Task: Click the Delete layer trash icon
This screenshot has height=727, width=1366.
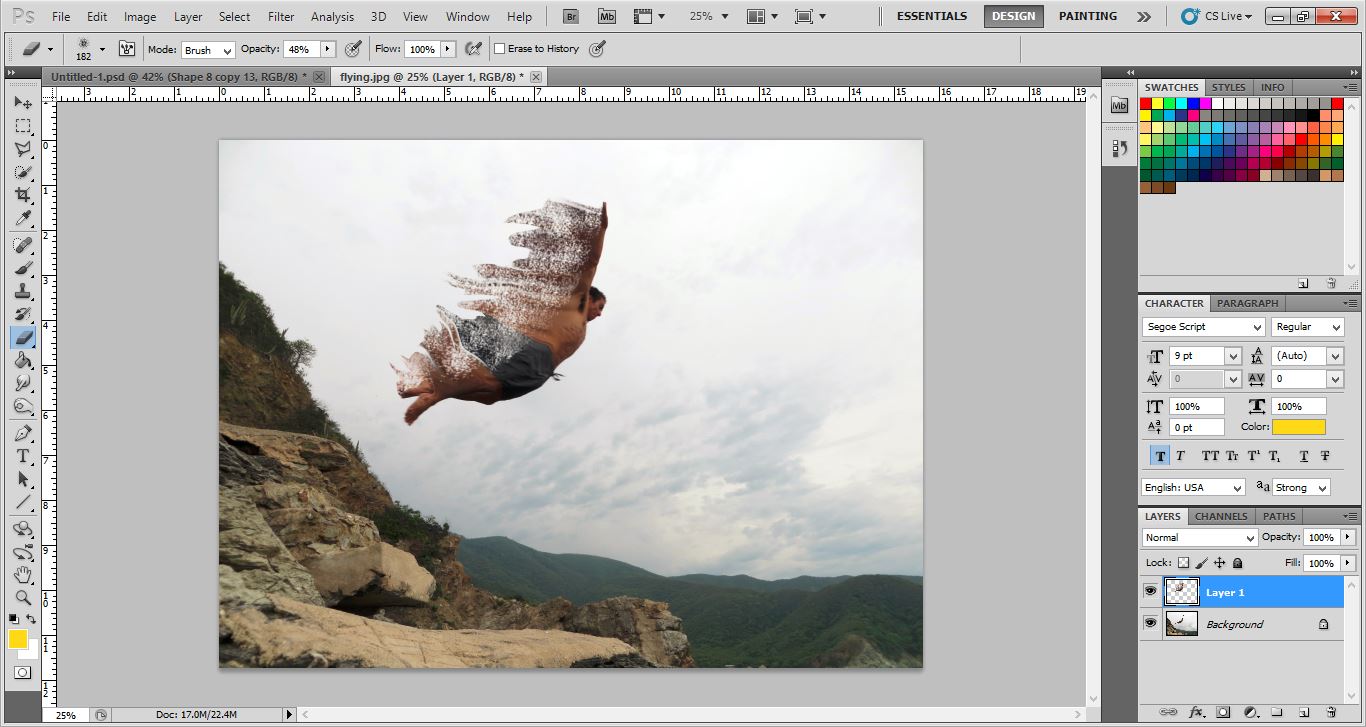Action: (x=1331, y=713)
